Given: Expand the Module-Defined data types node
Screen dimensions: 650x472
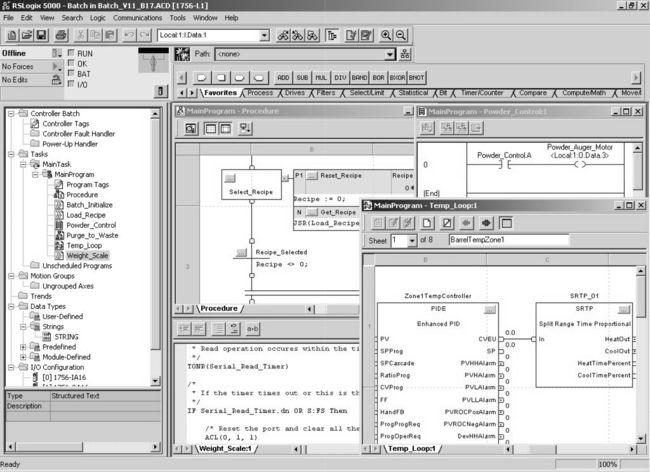Looking at the screenshot, I should point(23,357).
